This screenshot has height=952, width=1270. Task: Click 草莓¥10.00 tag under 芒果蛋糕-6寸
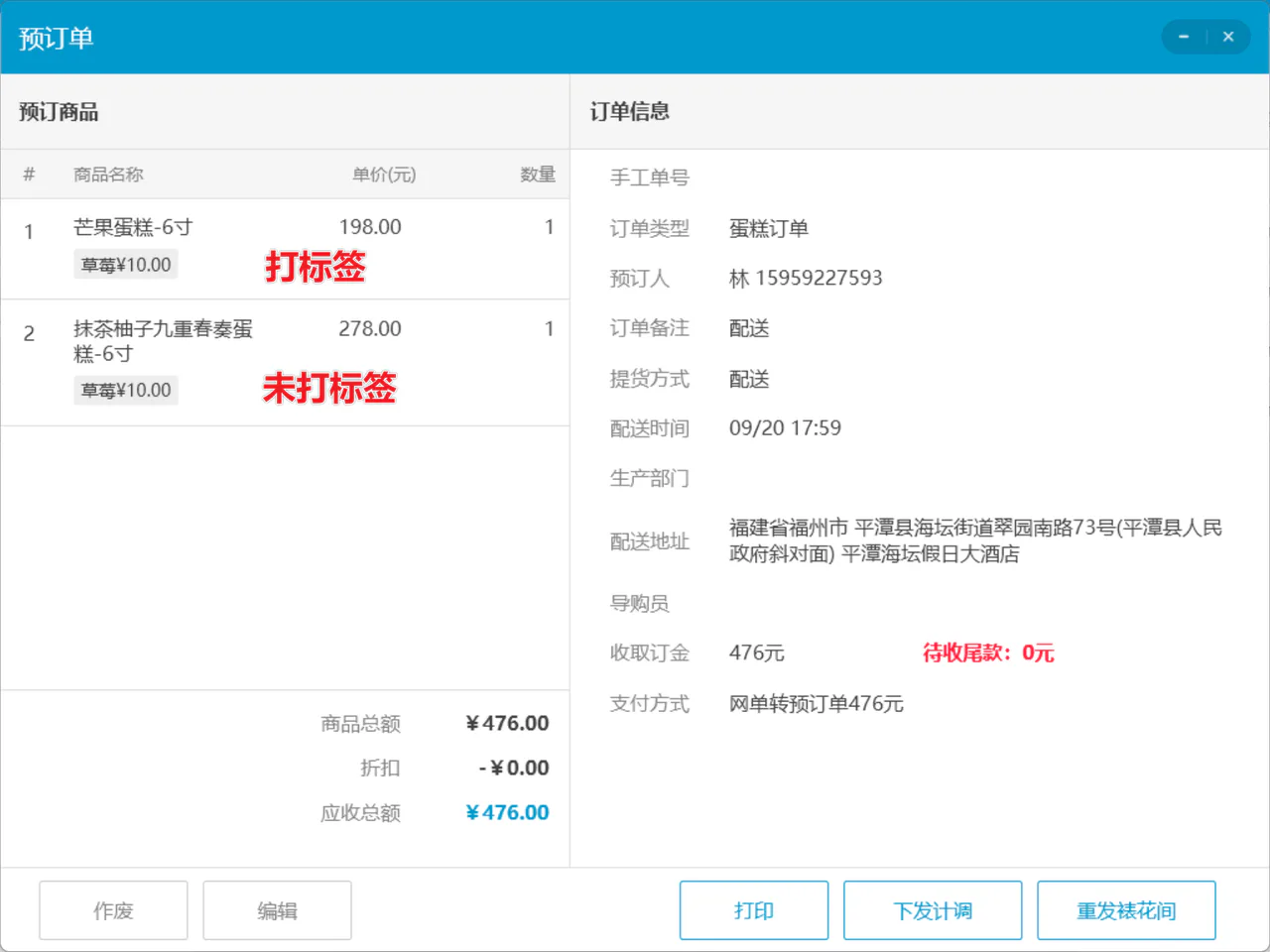pos(126,265)
